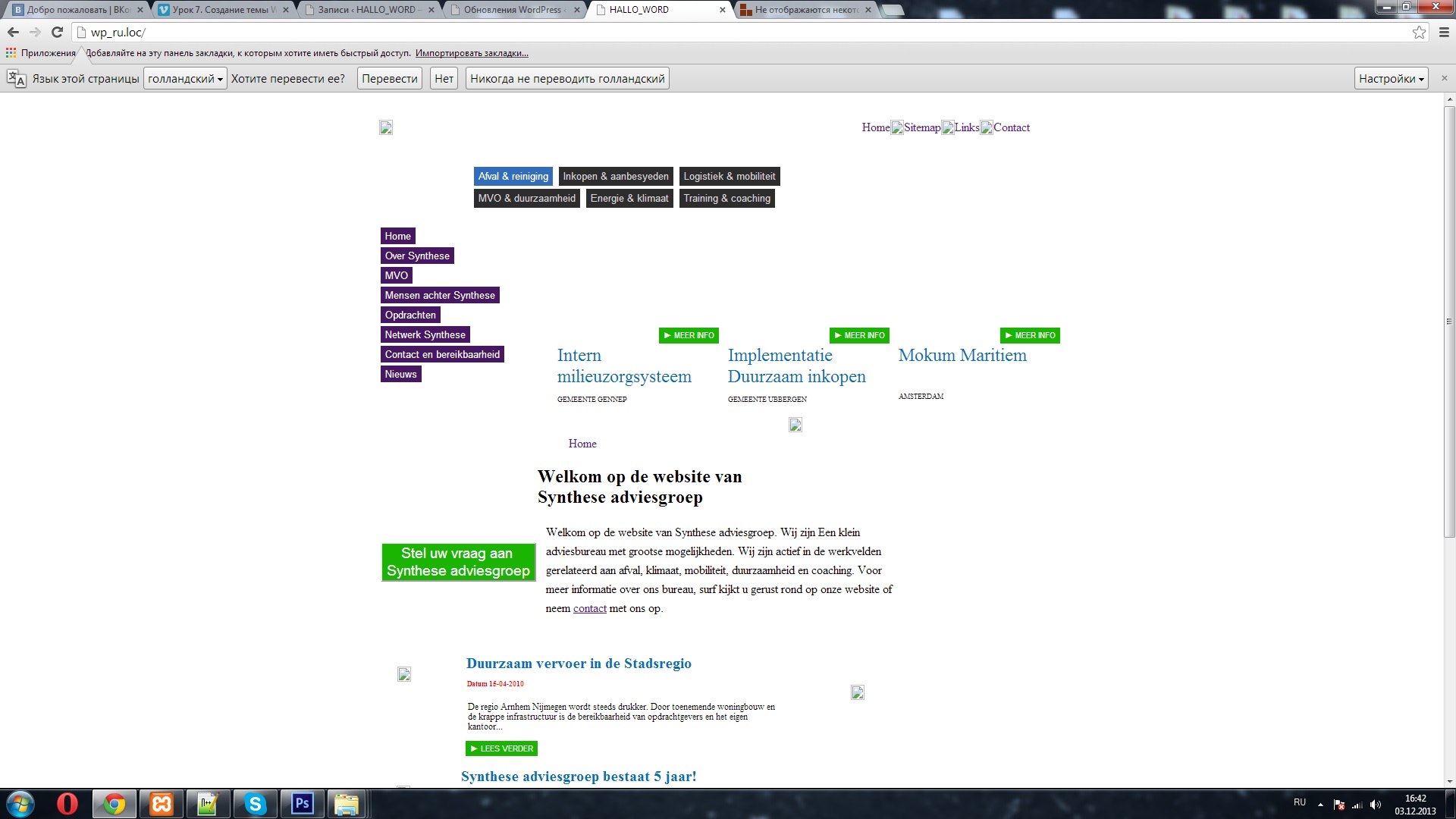Switch to the Обновления WordPress tab
This screenshot has height=819, width=1456.
click(x=513, y=10)
